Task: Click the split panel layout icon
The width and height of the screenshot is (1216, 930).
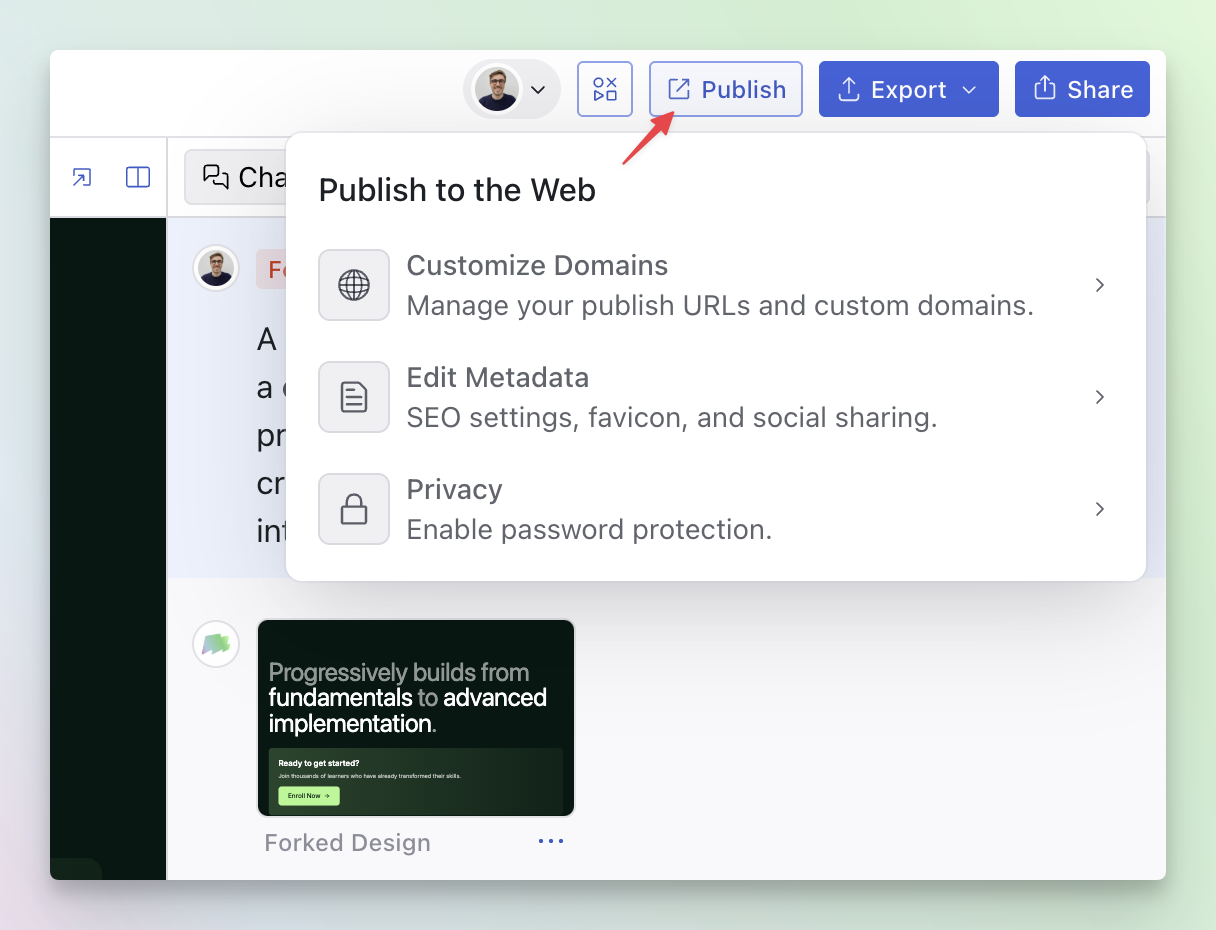Action: click(x=138, y=177)
